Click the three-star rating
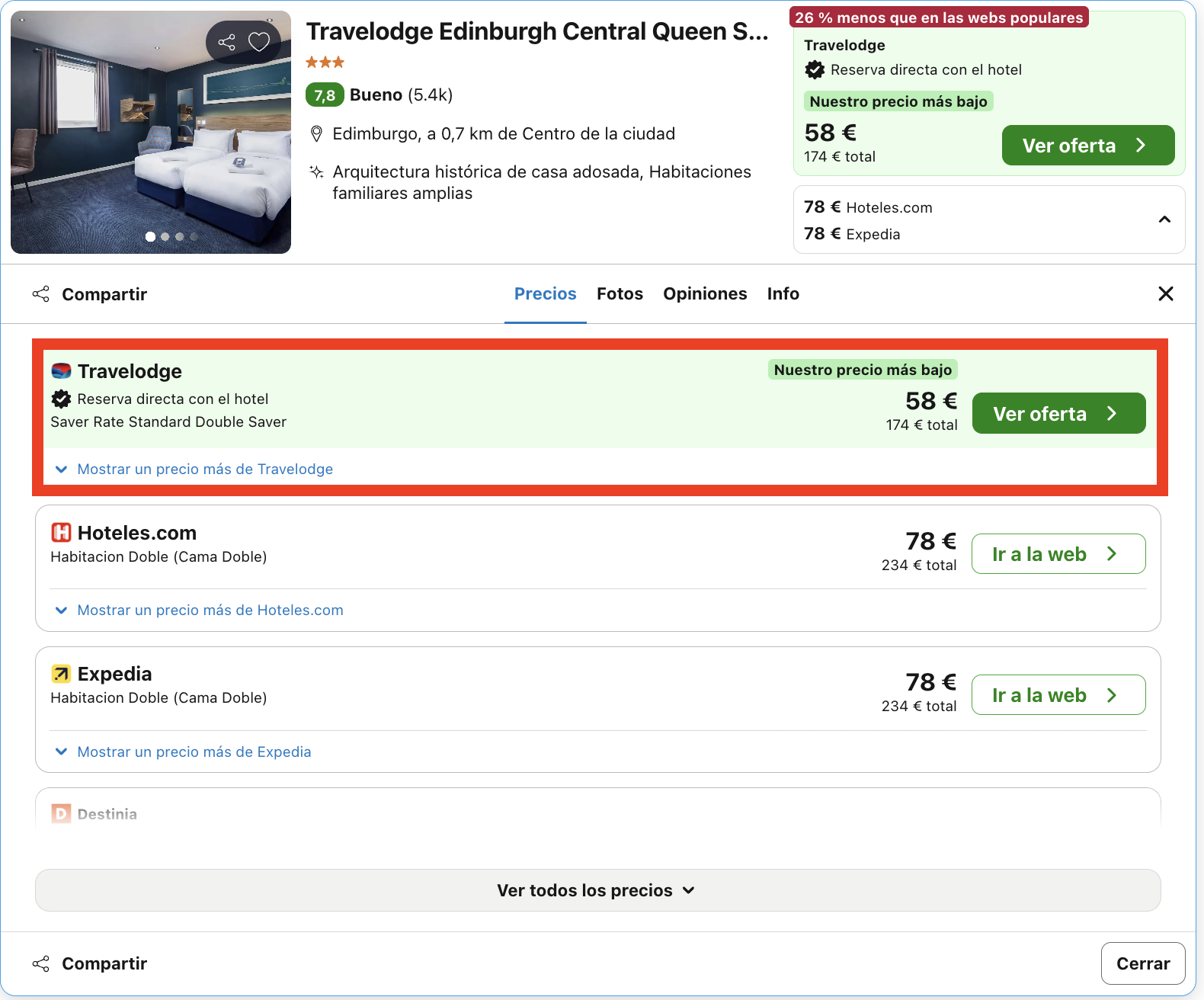 (325, 62)
